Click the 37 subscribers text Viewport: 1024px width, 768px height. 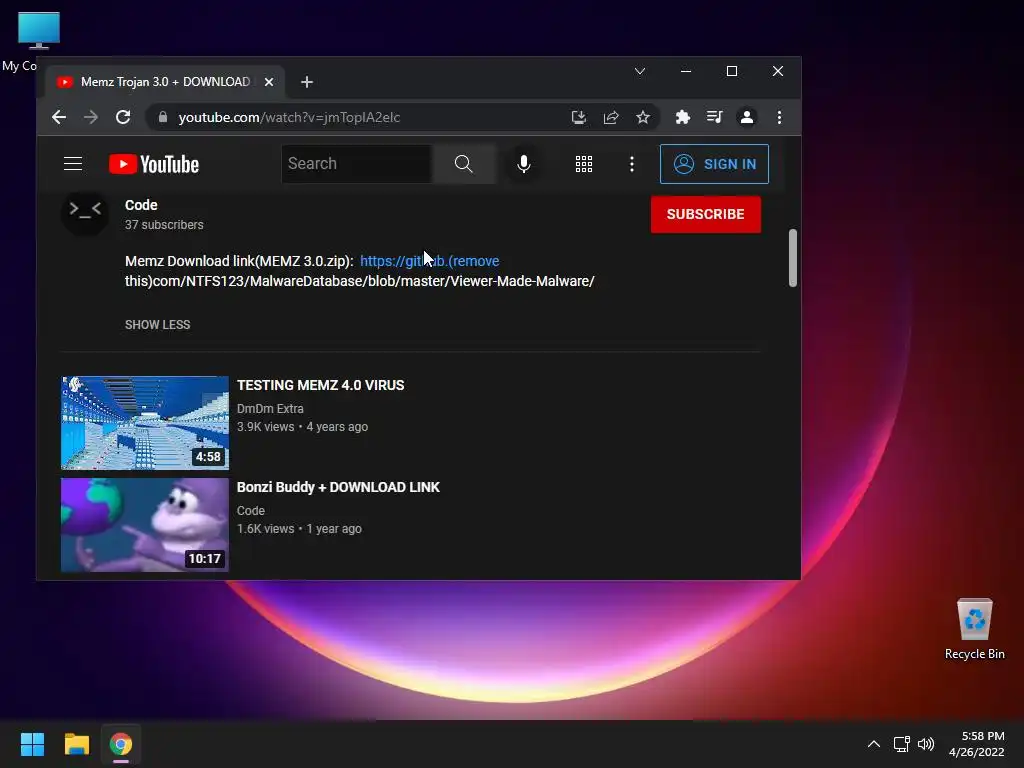coord(164,225)
